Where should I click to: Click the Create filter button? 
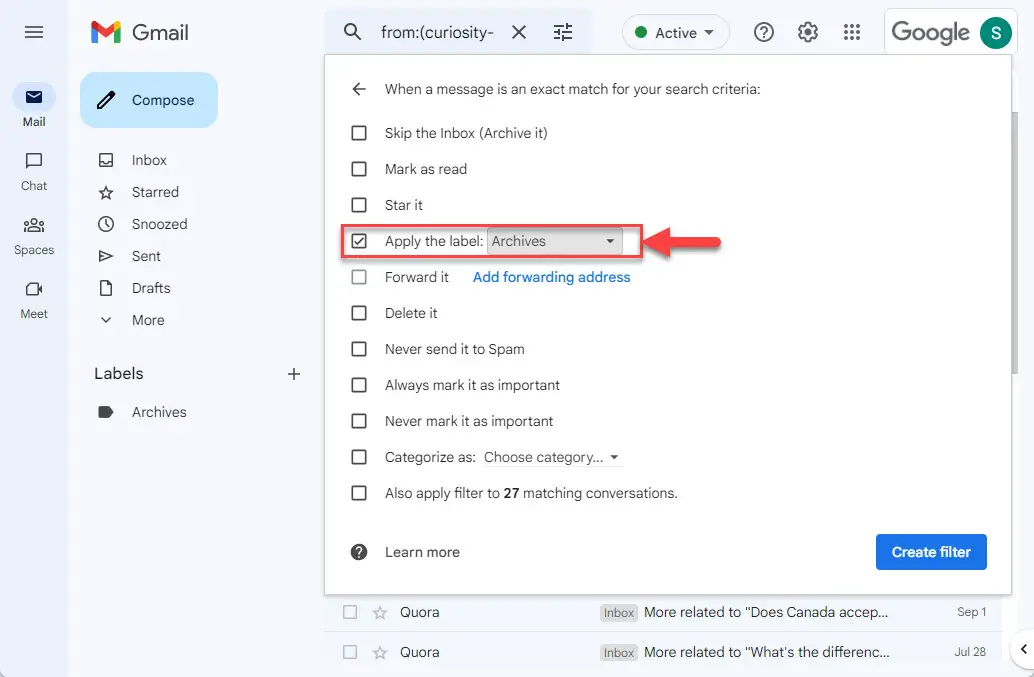[x=930, y=552]
